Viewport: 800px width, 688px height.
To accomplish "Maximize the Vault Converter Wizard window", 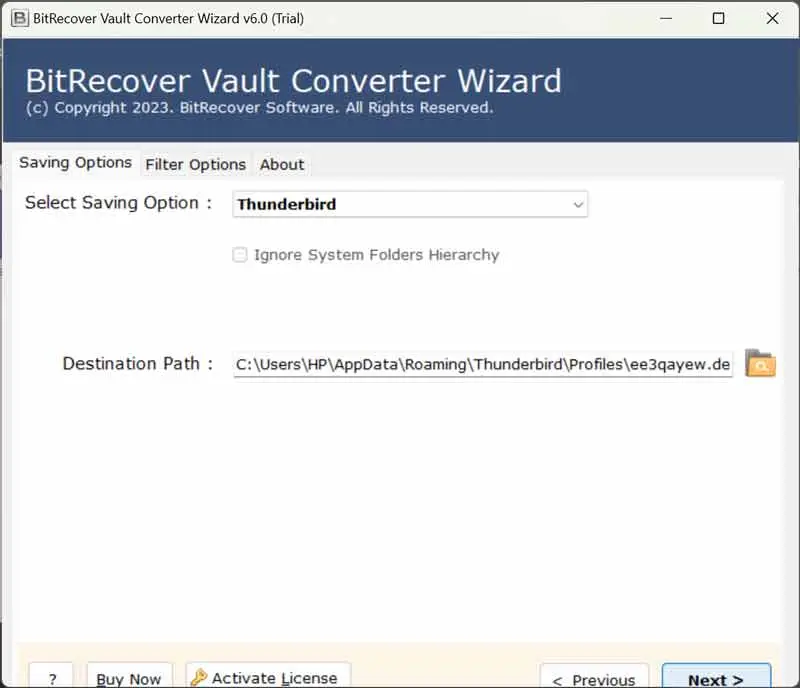I will [718, 18].
